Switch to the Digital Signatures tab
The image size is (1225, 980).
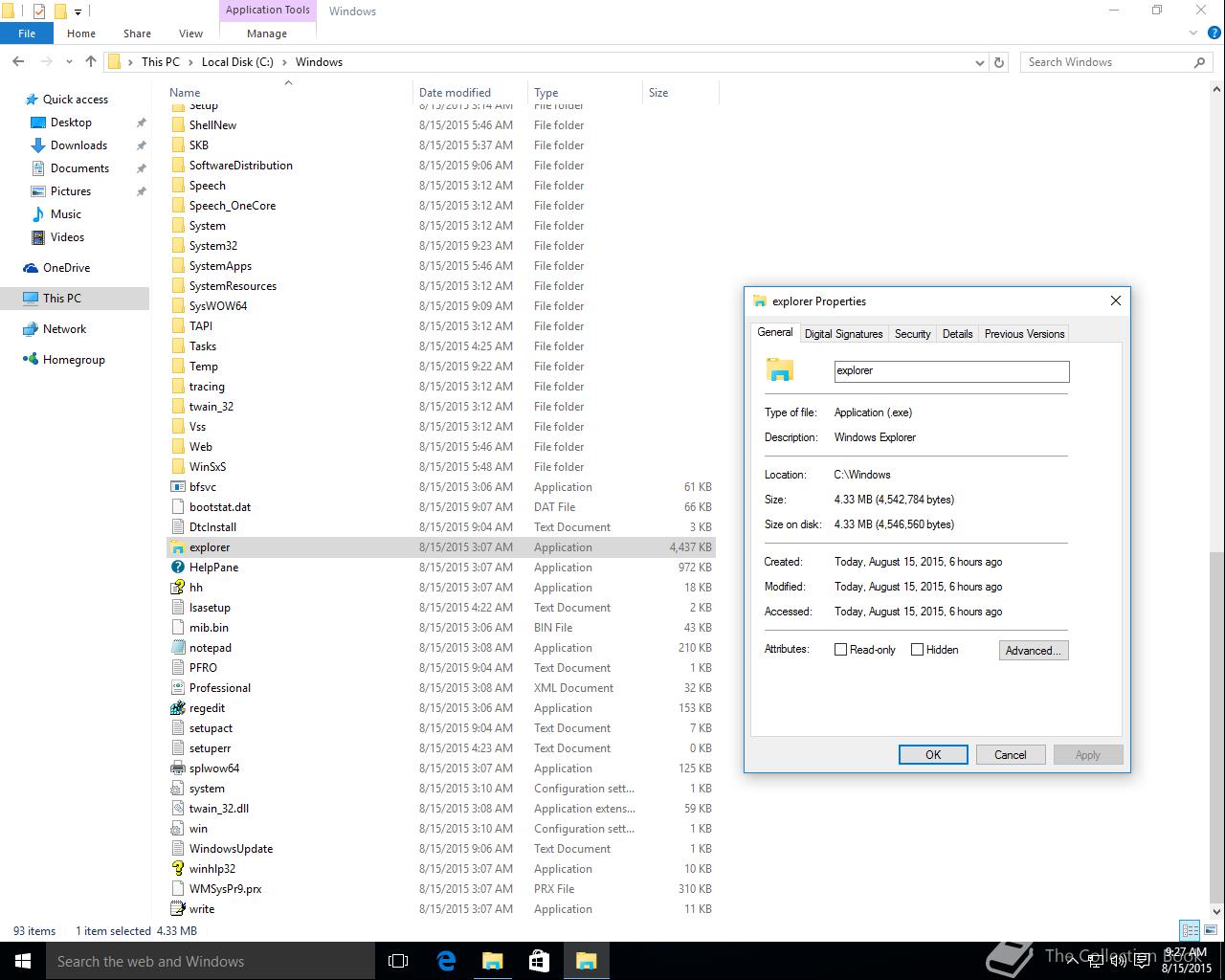pyautogui.click(x=843, y=334)
